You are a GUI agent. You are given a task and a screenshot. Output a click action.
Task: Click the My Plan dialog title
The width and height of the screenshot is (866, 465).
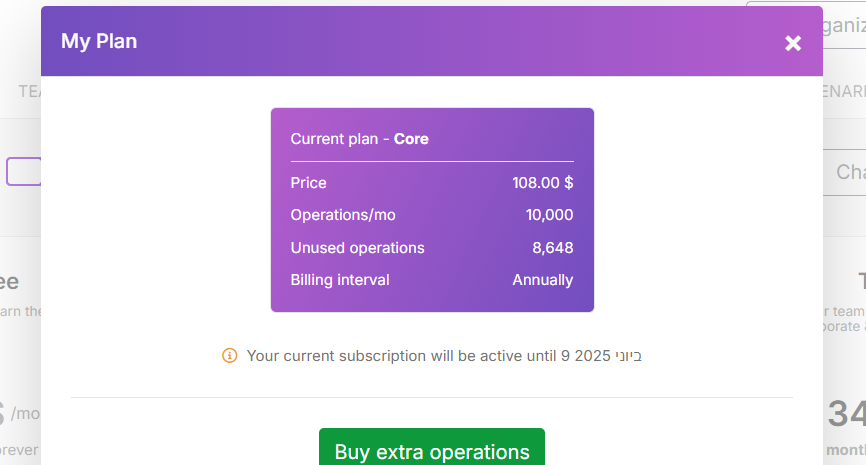pos(99,41)
